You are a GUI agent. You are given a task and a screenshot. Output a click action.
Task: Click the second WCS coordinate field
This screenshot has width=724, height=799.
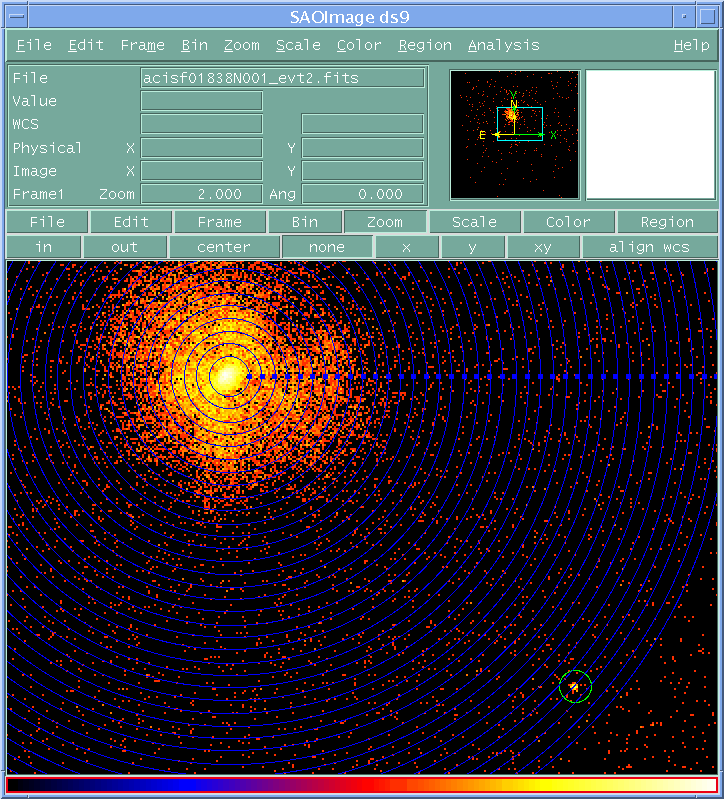[x=363, y=124]
